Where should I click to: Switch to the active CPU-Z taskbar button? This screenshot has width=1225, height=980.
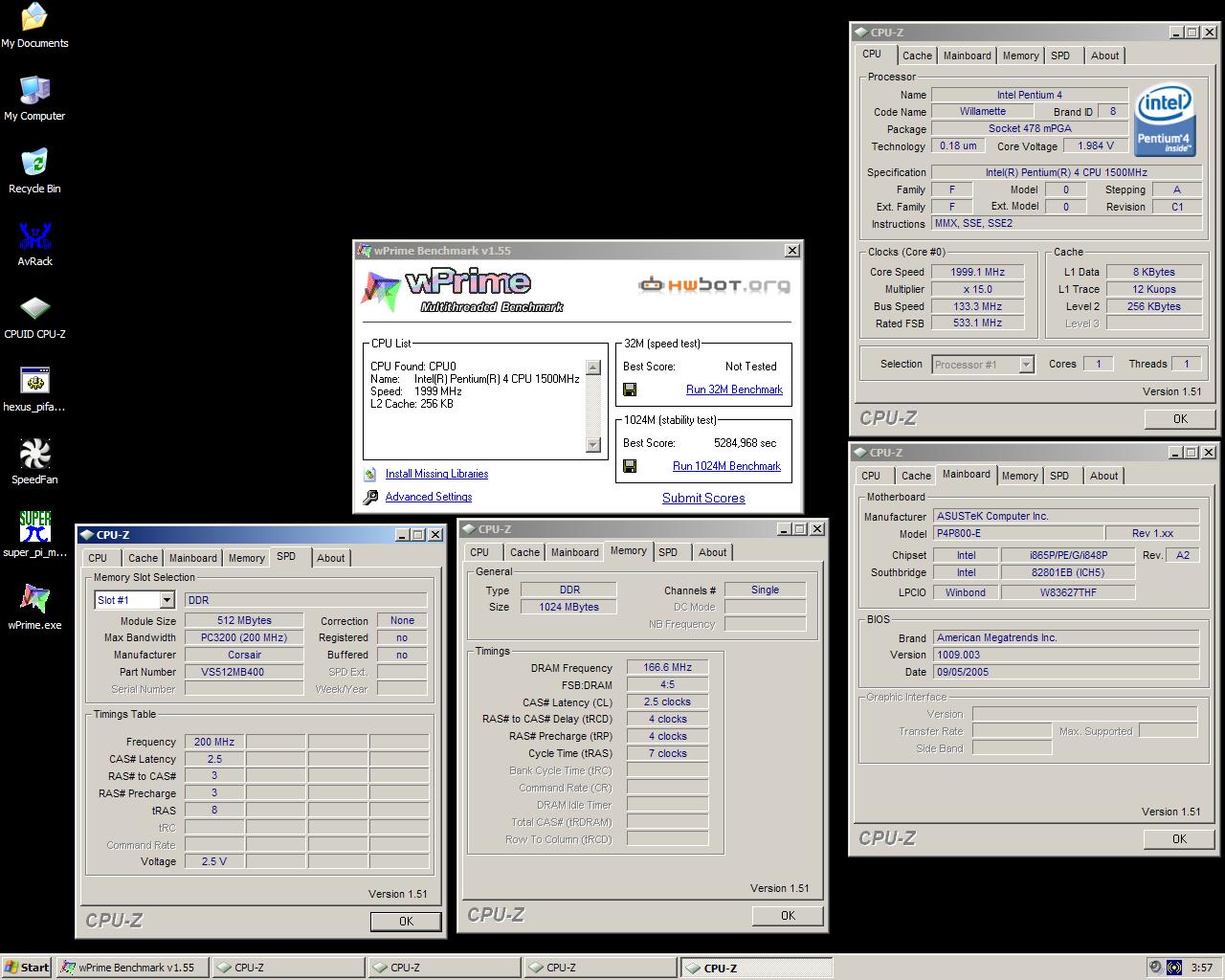pos(756,968)
